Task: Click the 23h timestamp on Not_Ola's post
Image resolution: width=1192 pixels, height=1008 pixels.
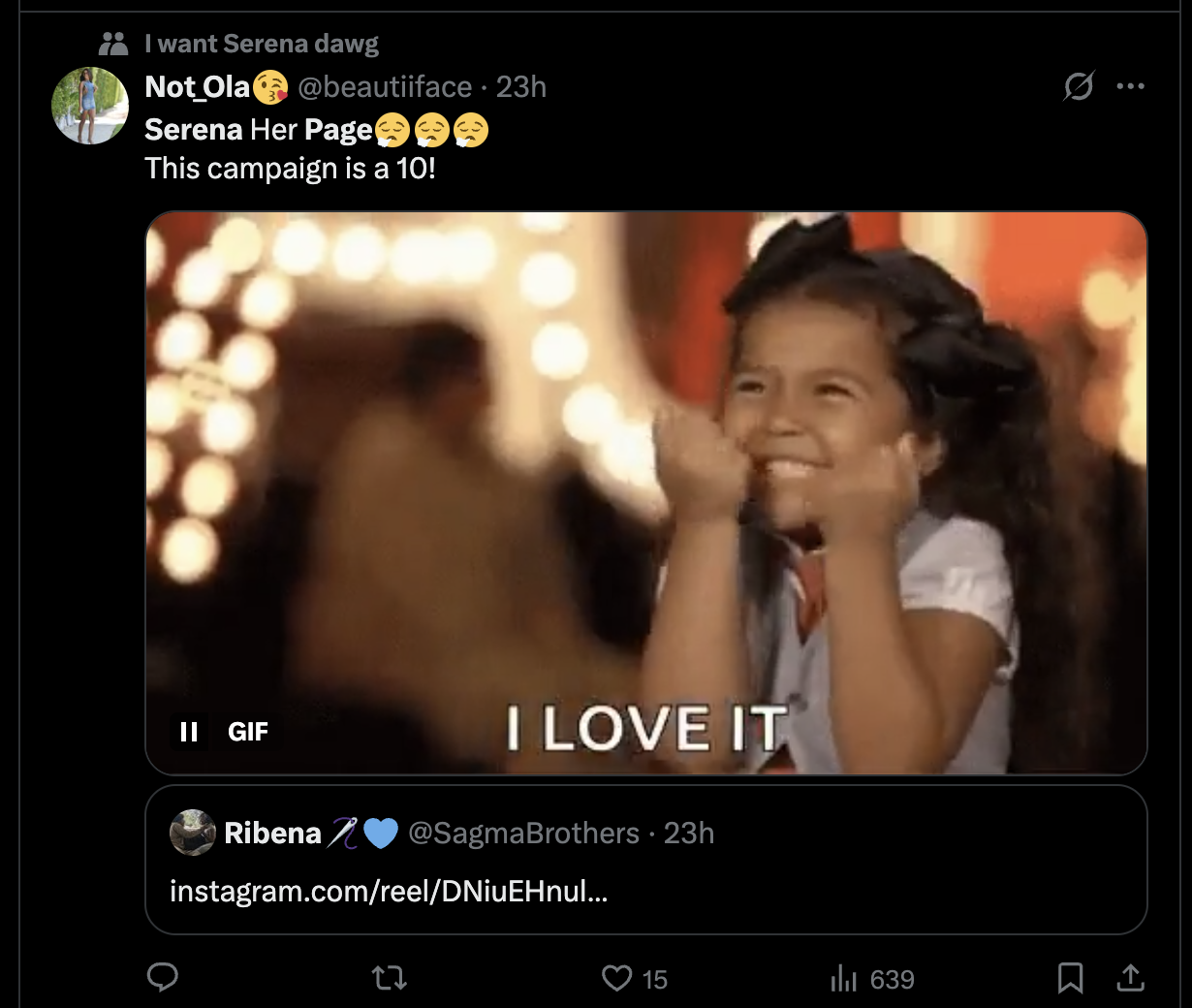Action: (521, 87)
